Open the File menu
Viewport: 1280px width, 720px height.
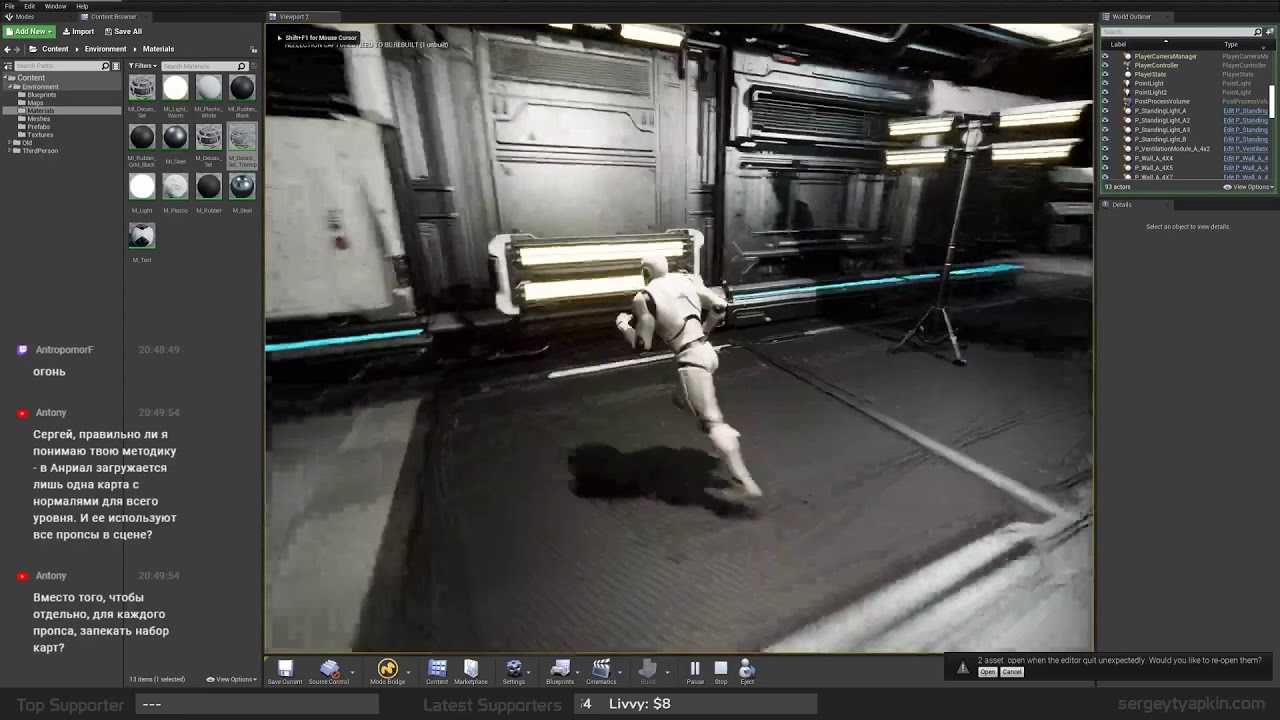pyautogui.click(x=10, y=6)
